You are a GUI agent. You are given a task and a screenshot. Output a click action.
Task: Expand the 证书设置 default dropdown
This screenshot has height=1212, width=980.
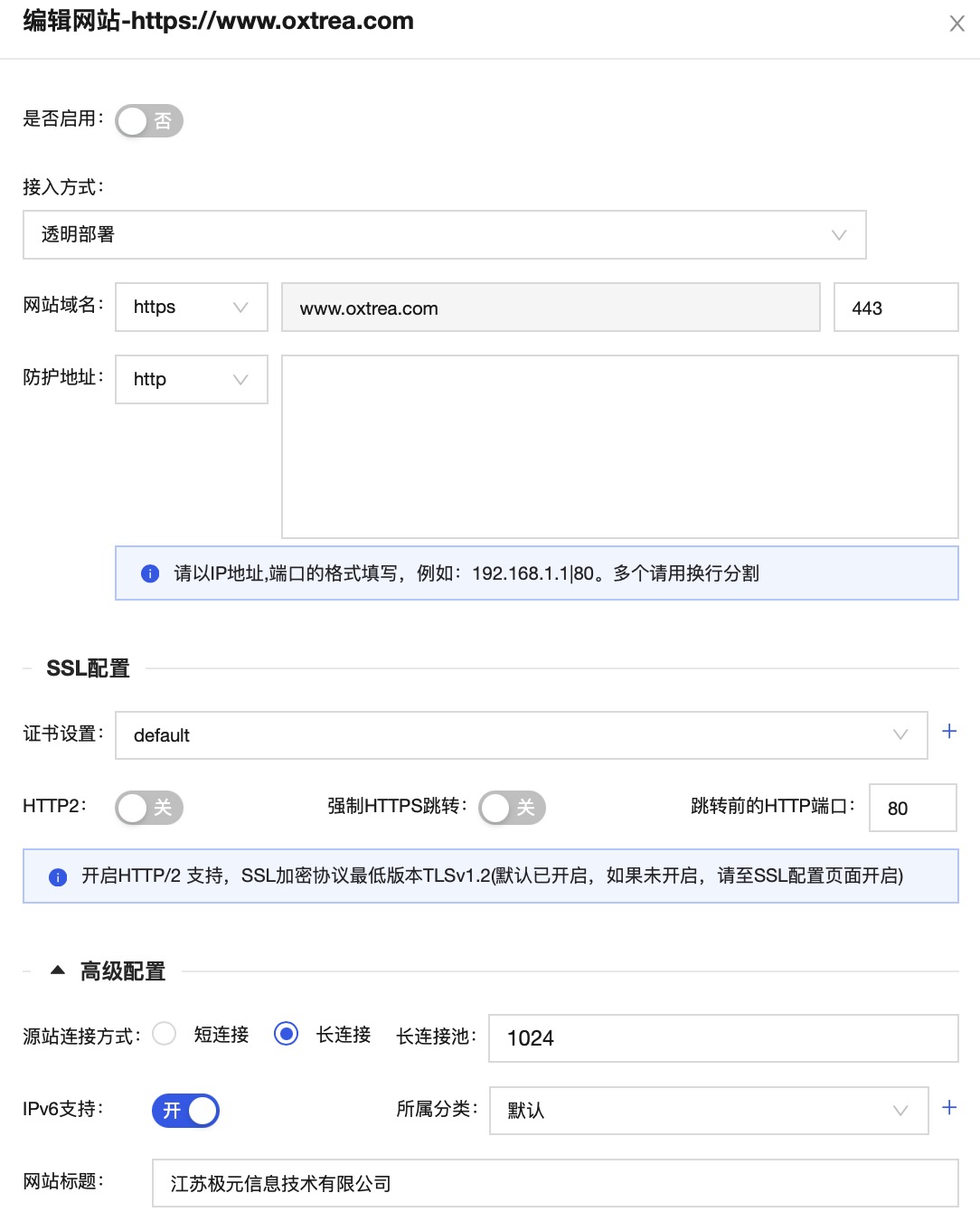point(521,735)
